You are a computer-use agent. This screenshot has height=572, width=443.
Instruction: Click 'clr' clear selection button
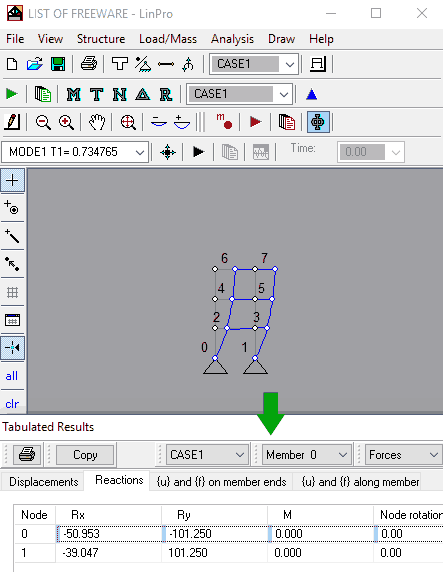point(12,404)
